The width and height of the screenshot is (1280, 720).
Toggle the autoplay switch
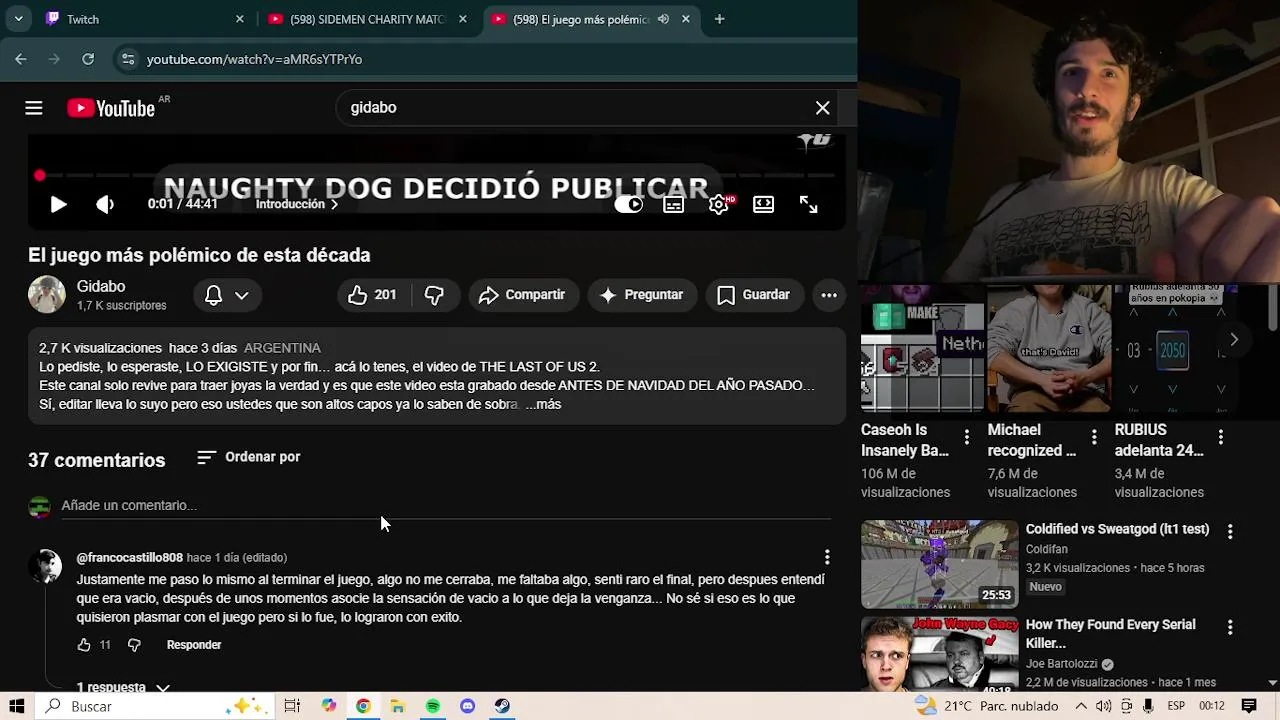pyautogui.click(x=629, y=204)
